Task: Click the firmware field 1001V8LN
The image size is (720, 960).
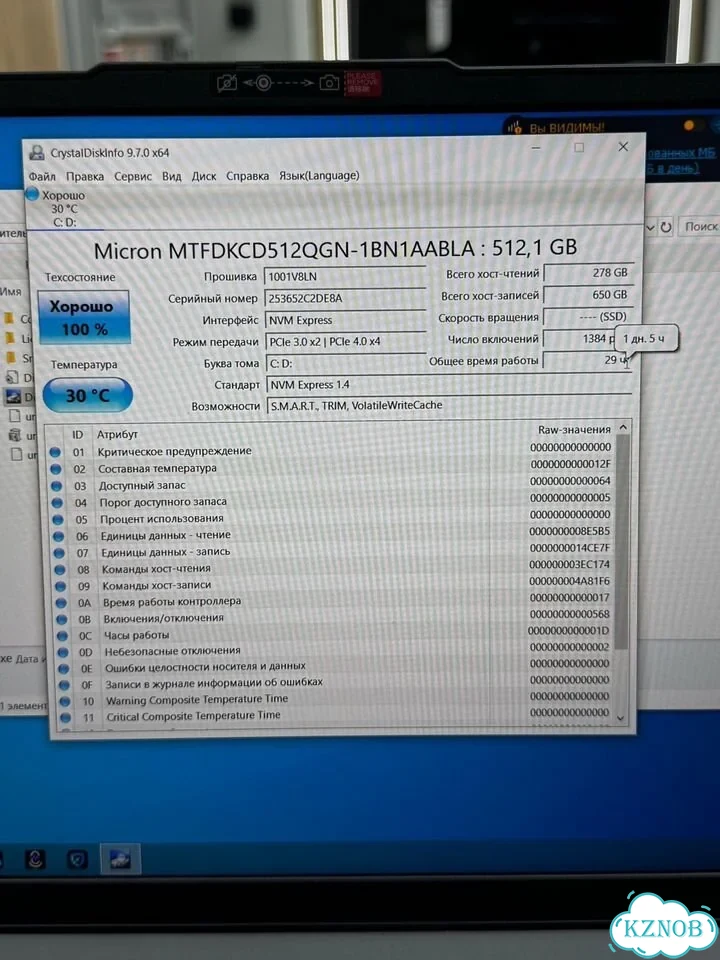Action: click(x=345, y=276)
